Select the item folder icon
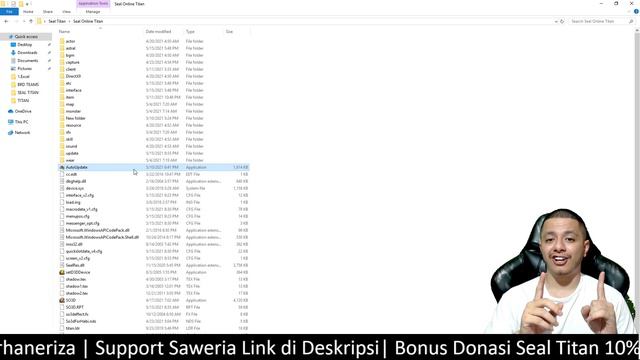Image resolution: width=640 pixels, height=360 pixels. (62, 97)
